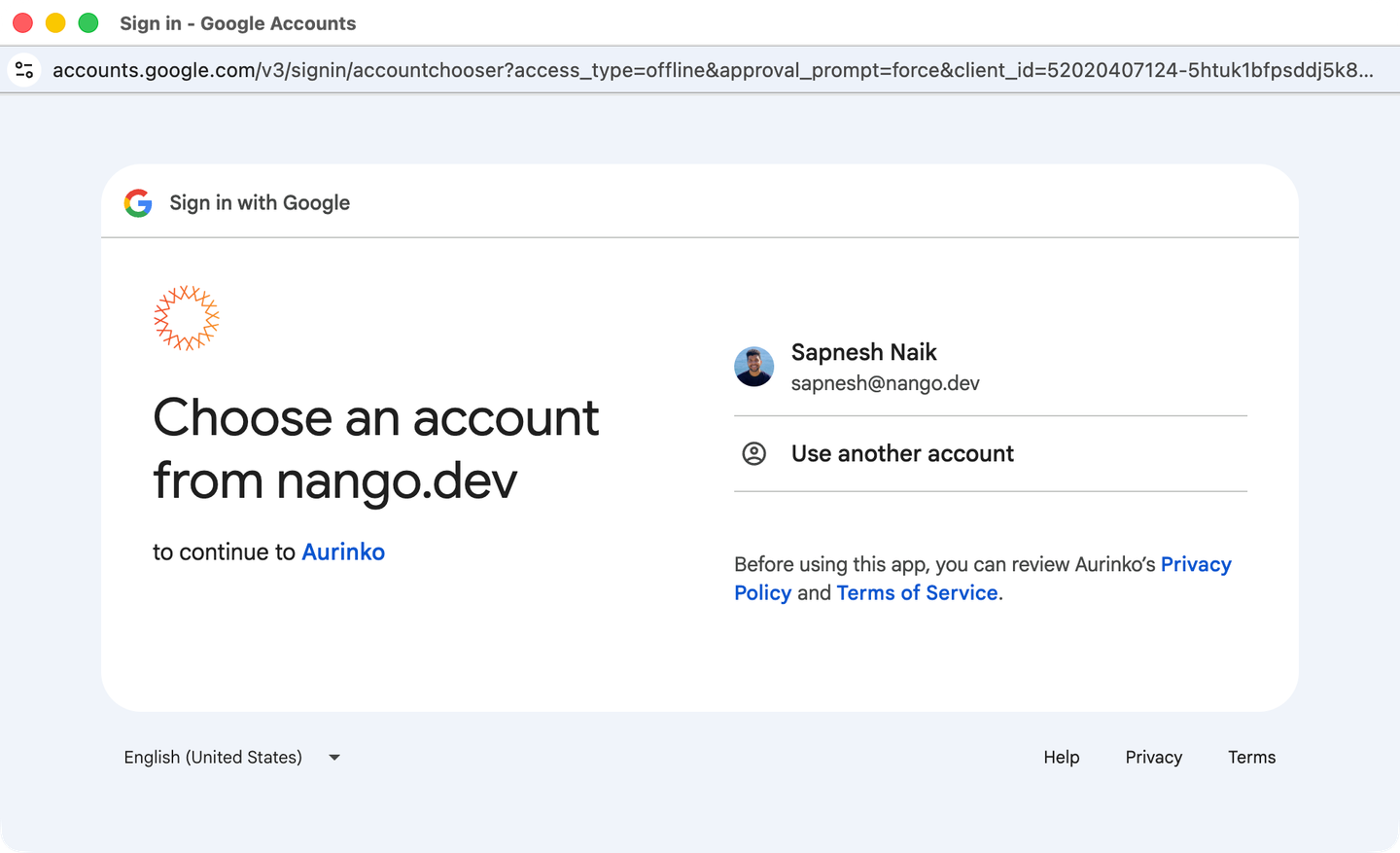Click the Choose an account heading
The image size is (1400, 853).
pyautogui.click(x=375, y=448)
